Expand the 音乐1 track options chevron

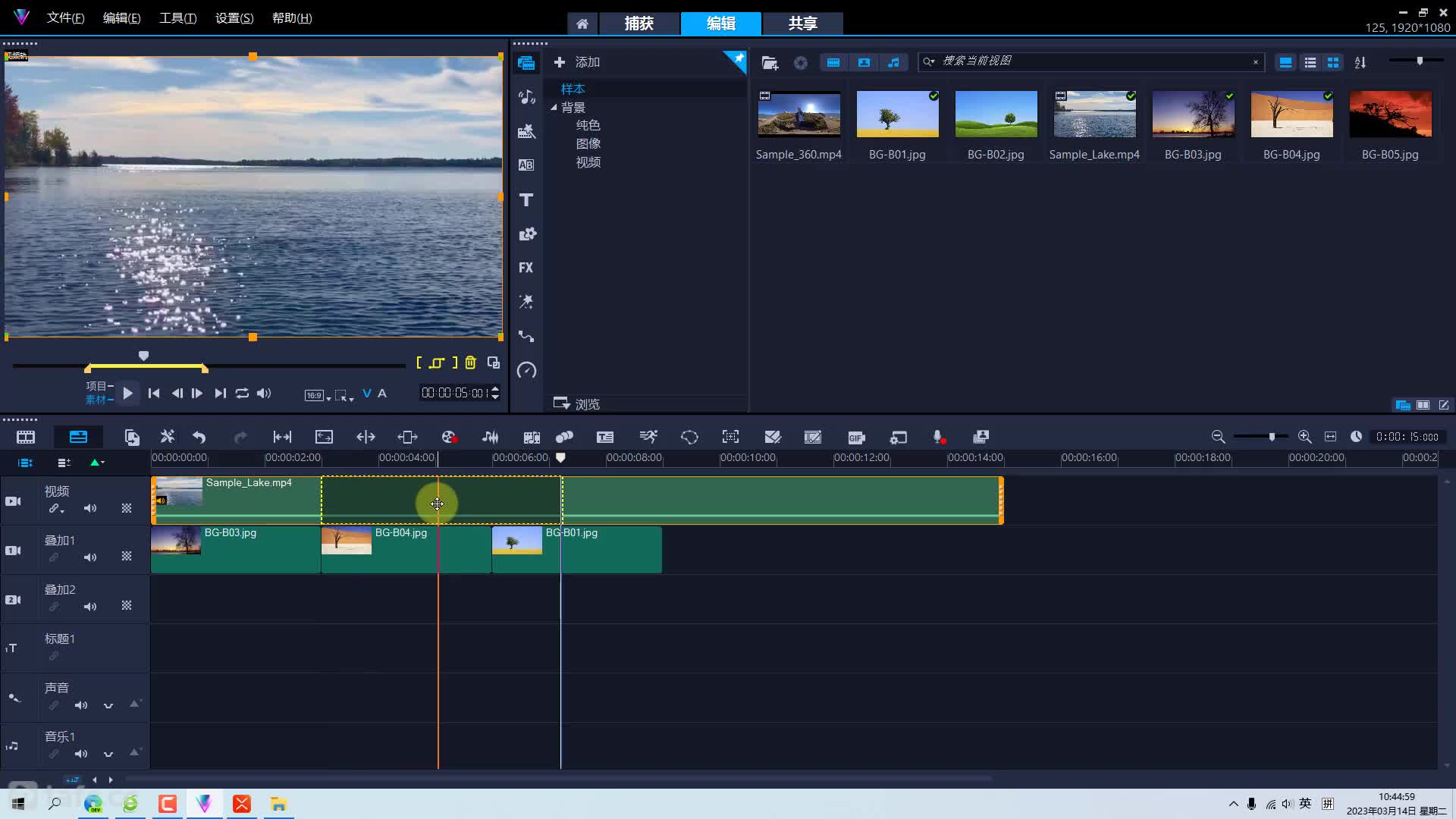[x=108, y=754]
